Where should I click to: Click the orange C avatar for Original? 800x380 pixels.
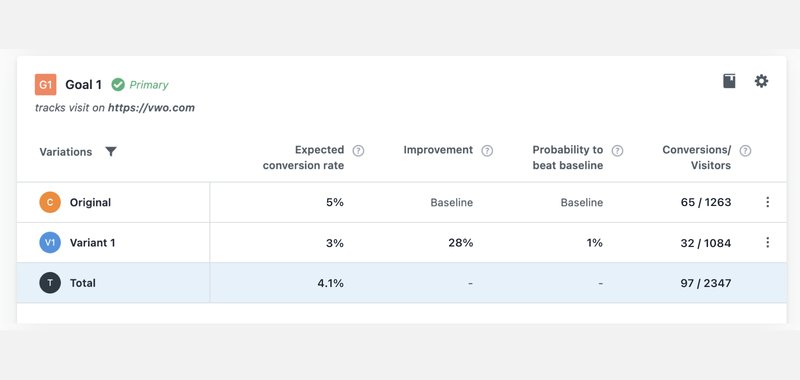tap(50, 202)
